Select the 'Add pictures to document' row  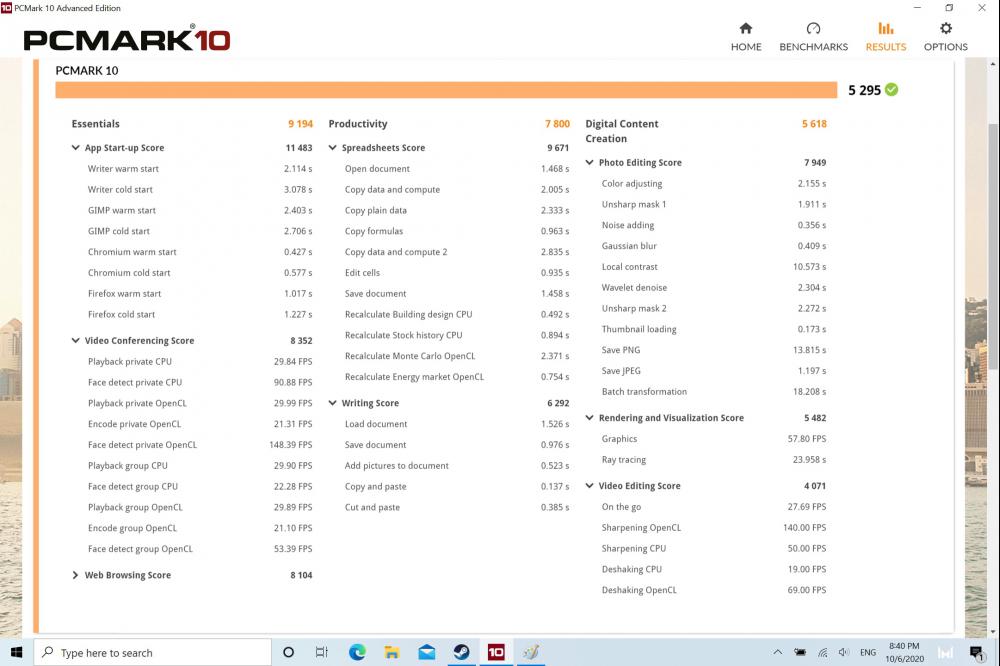pyautogui.click(x=457, y=466)
